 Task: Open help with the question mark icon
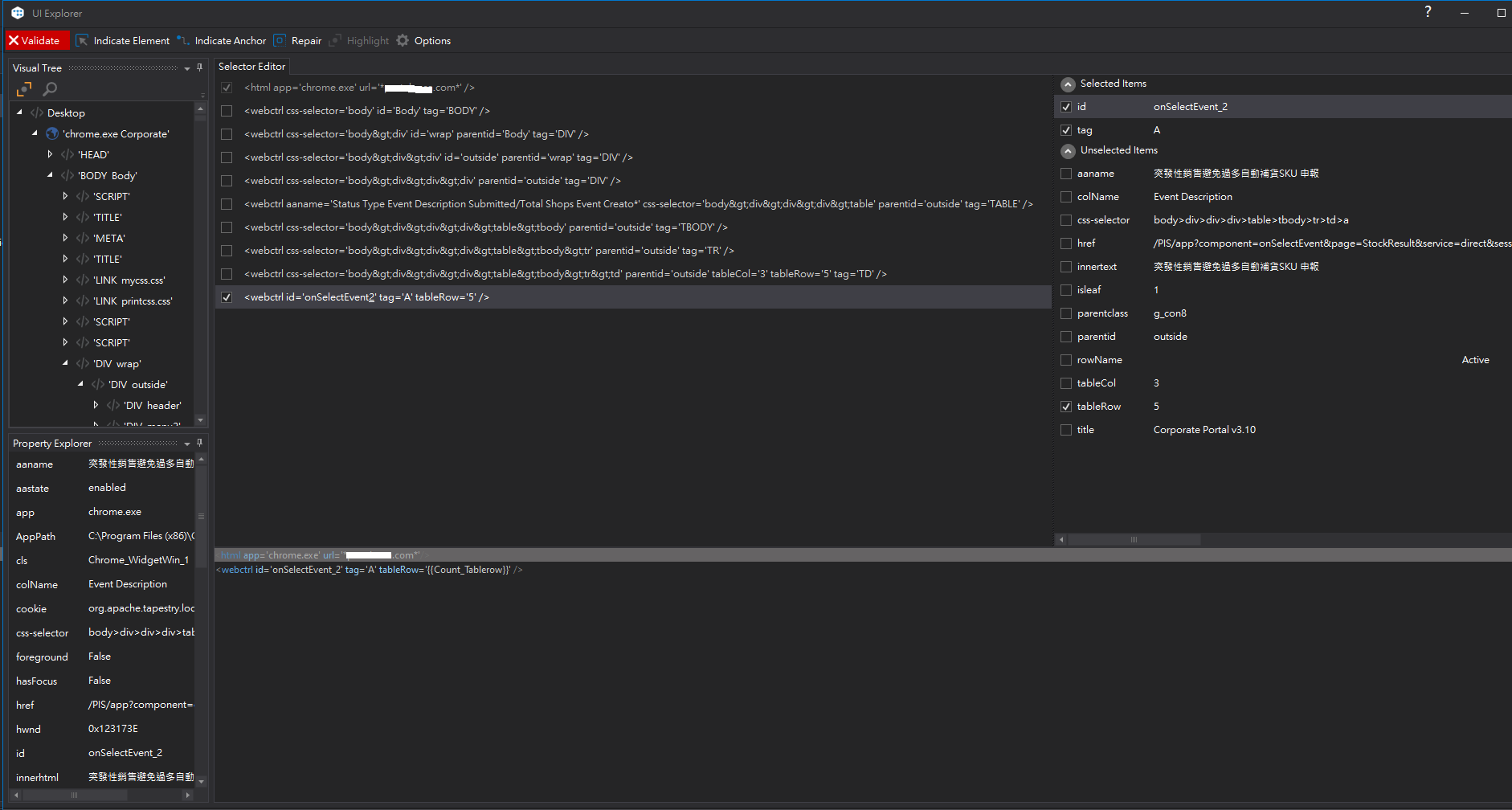(1428, 12)
